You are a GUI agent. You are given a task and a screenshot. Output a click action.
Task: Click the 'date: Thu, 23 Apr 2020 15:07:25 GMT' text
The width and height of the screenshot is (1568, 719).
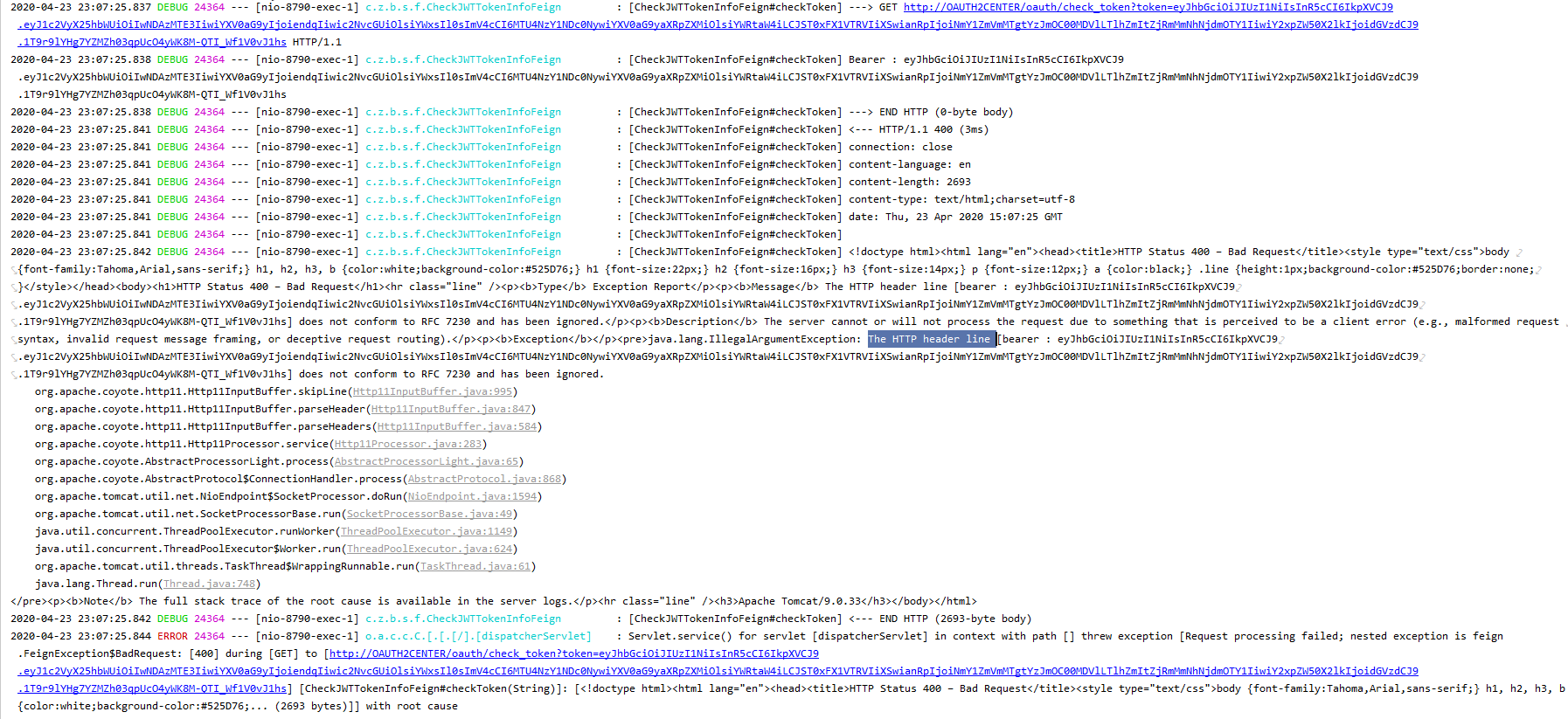(x=955, y=217)
